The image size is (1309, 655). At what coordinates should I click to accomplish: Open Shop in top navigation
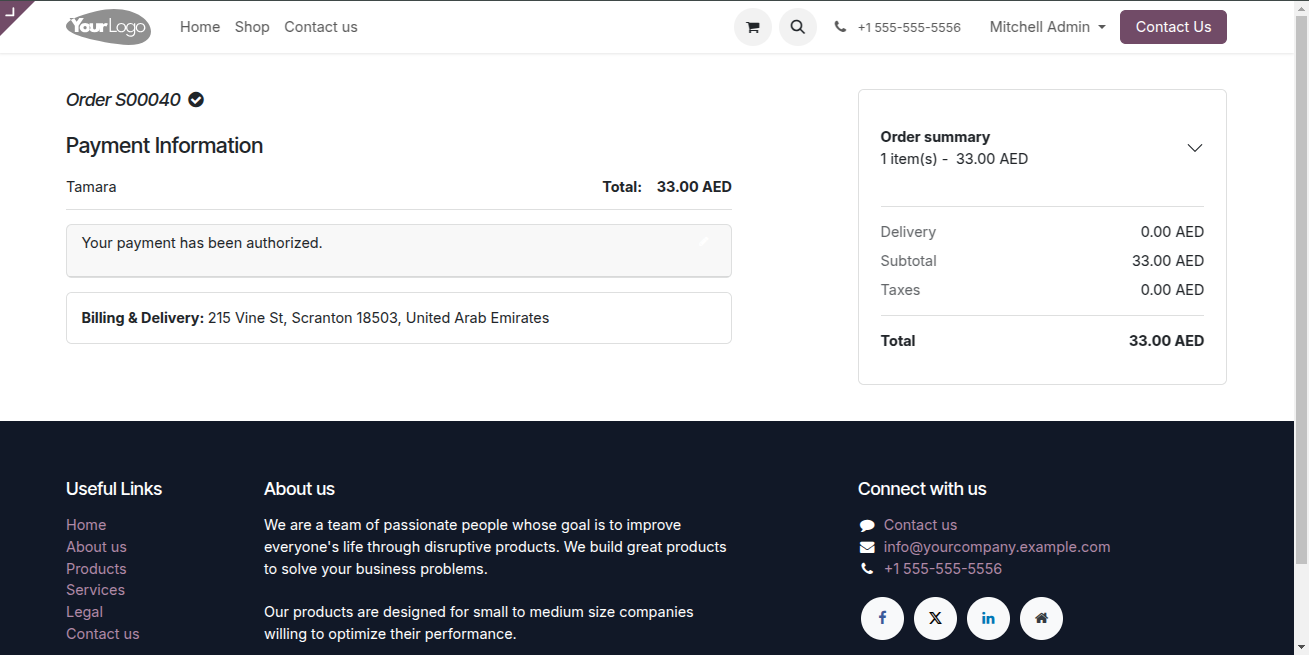[x=252, y=27]
